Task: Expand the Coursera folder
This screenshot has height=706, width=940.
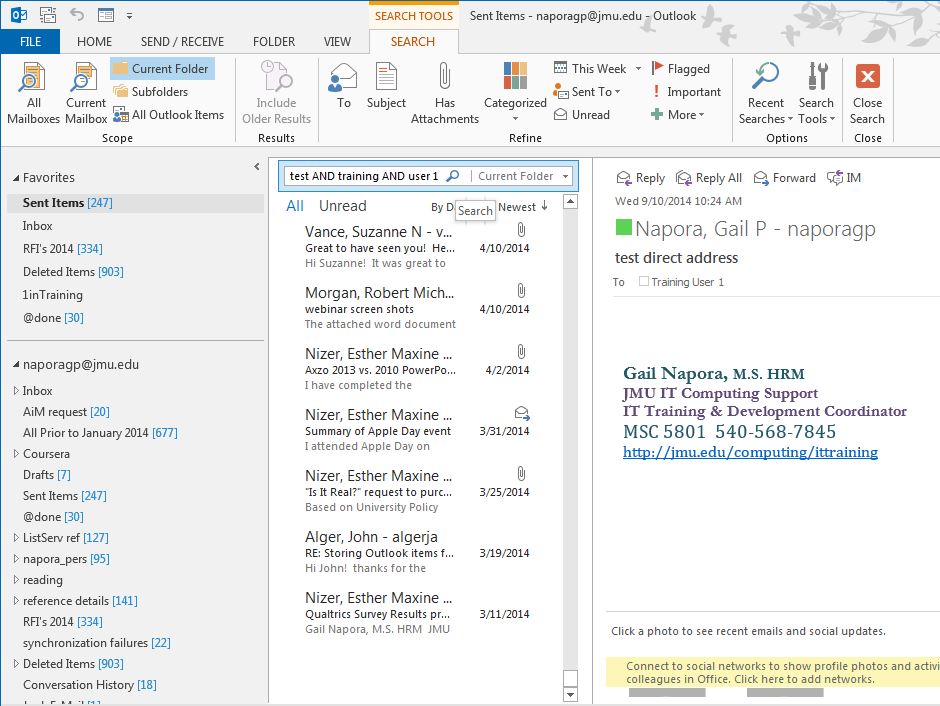Action: [x=16, y=454]
